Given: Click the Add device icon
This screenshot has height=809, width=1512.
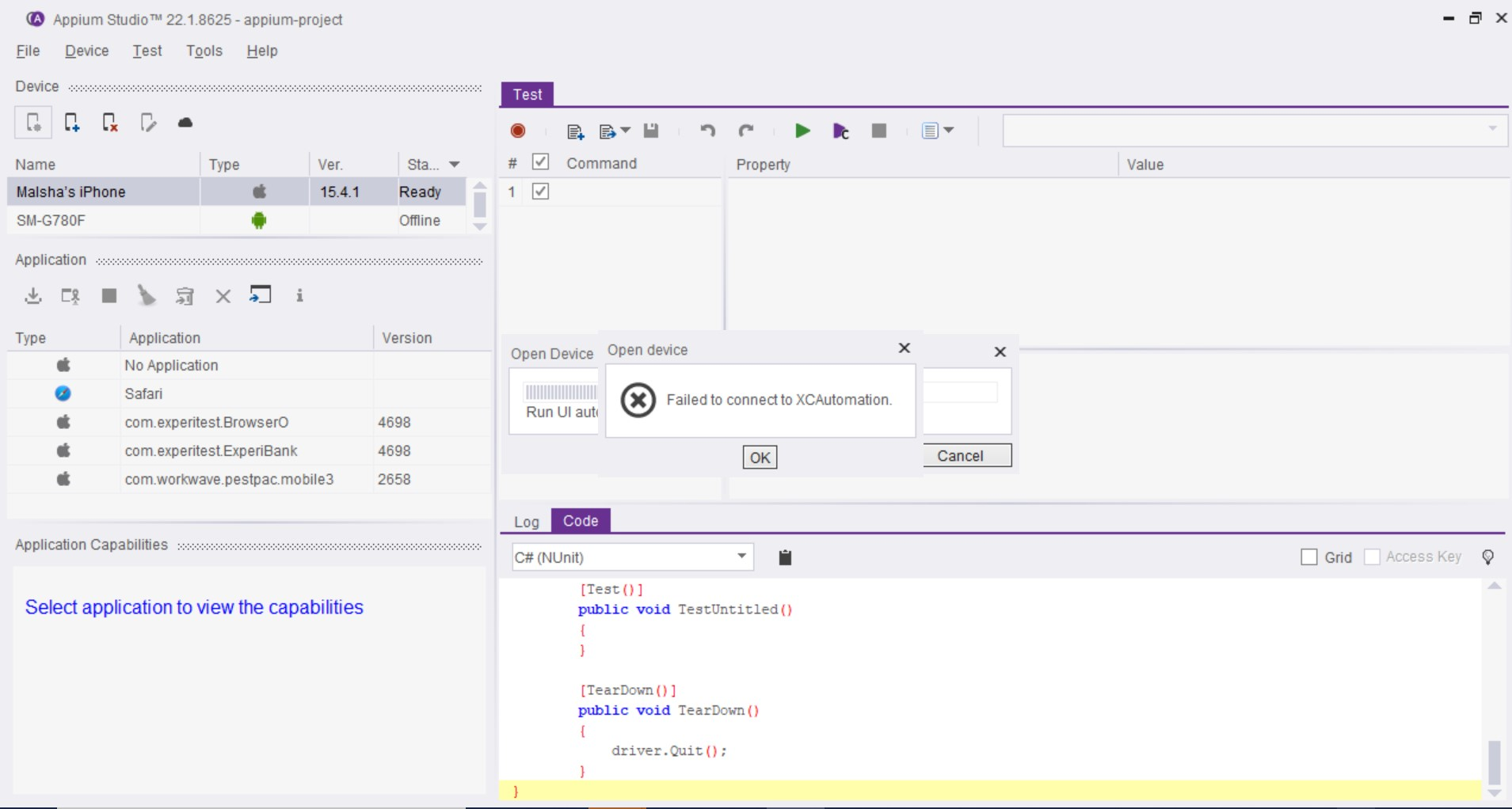Looking at the screenshot, I should click(x=71, y=123).
